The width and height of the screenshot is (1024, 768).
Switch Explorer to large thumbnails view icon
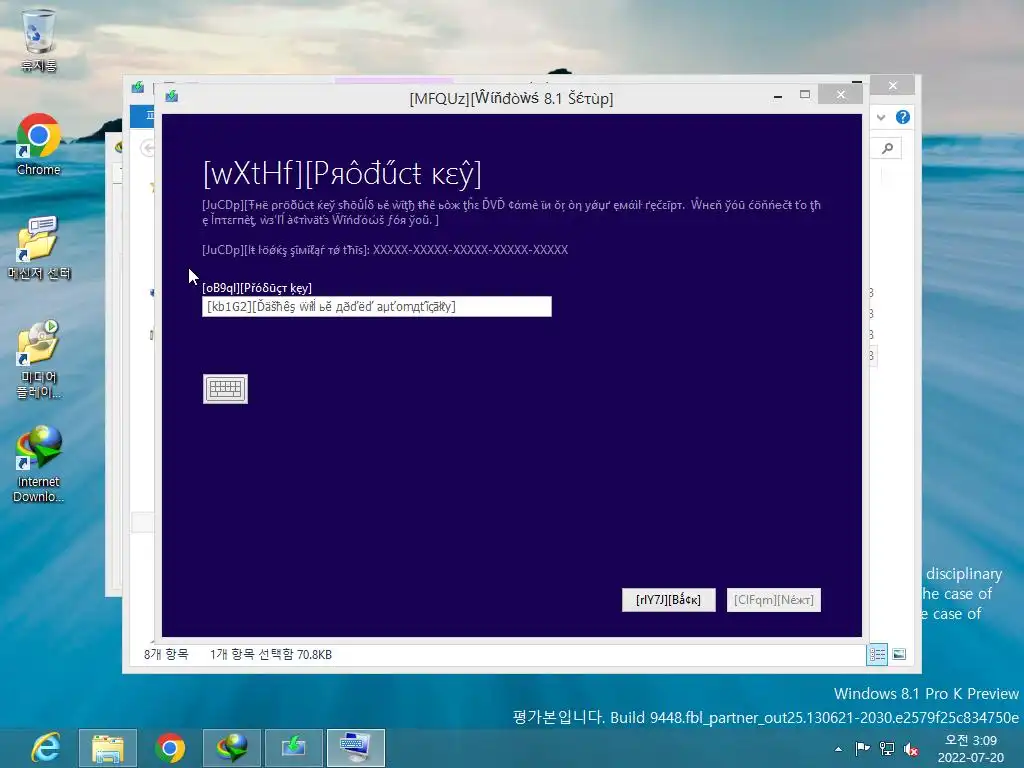click(x=899, y=654)
